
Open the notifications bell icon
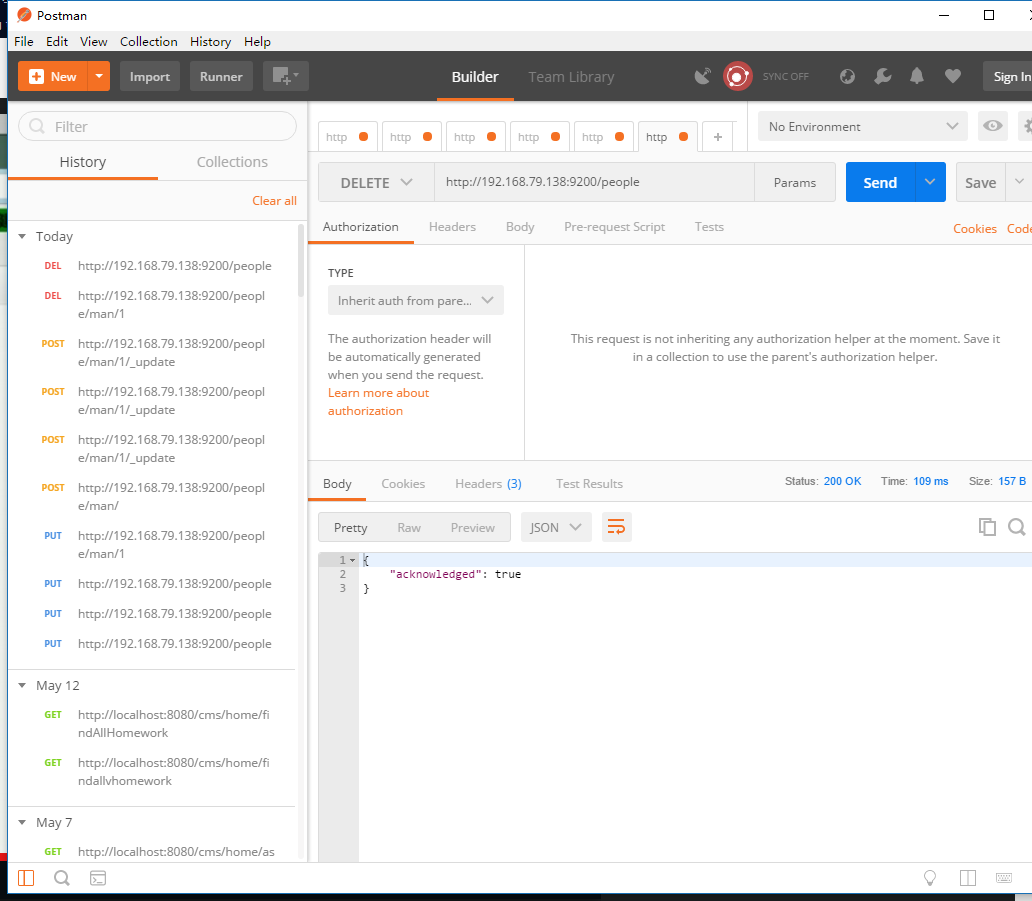pyautogui.click(x=917, y=77)
